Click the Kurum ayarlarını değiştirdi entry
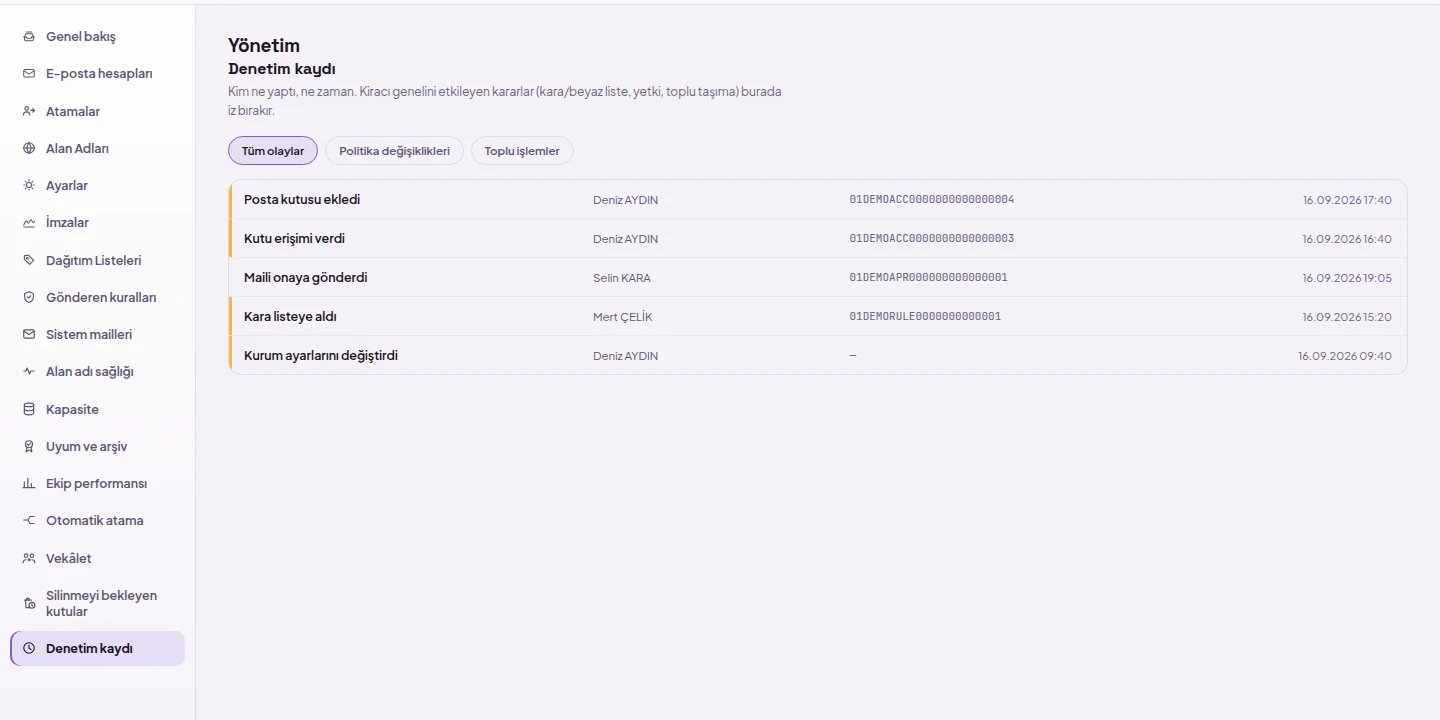The width and height of the screenshot is (1440, 720). (818, 355)
